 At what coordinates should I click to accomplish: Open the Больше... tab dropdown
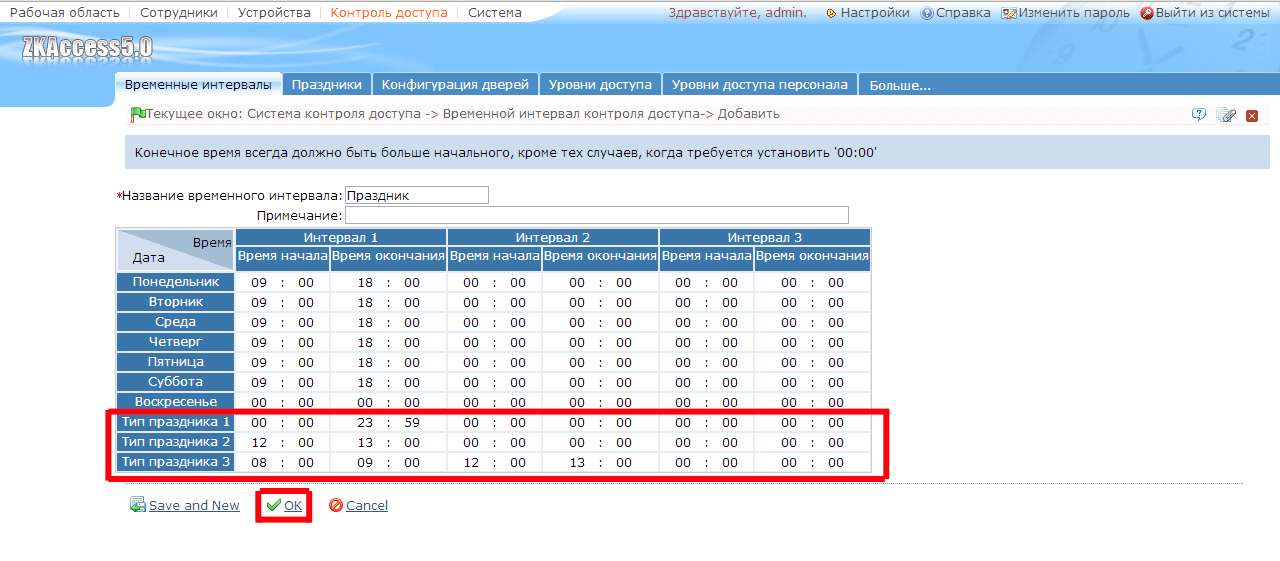(900, 85)
